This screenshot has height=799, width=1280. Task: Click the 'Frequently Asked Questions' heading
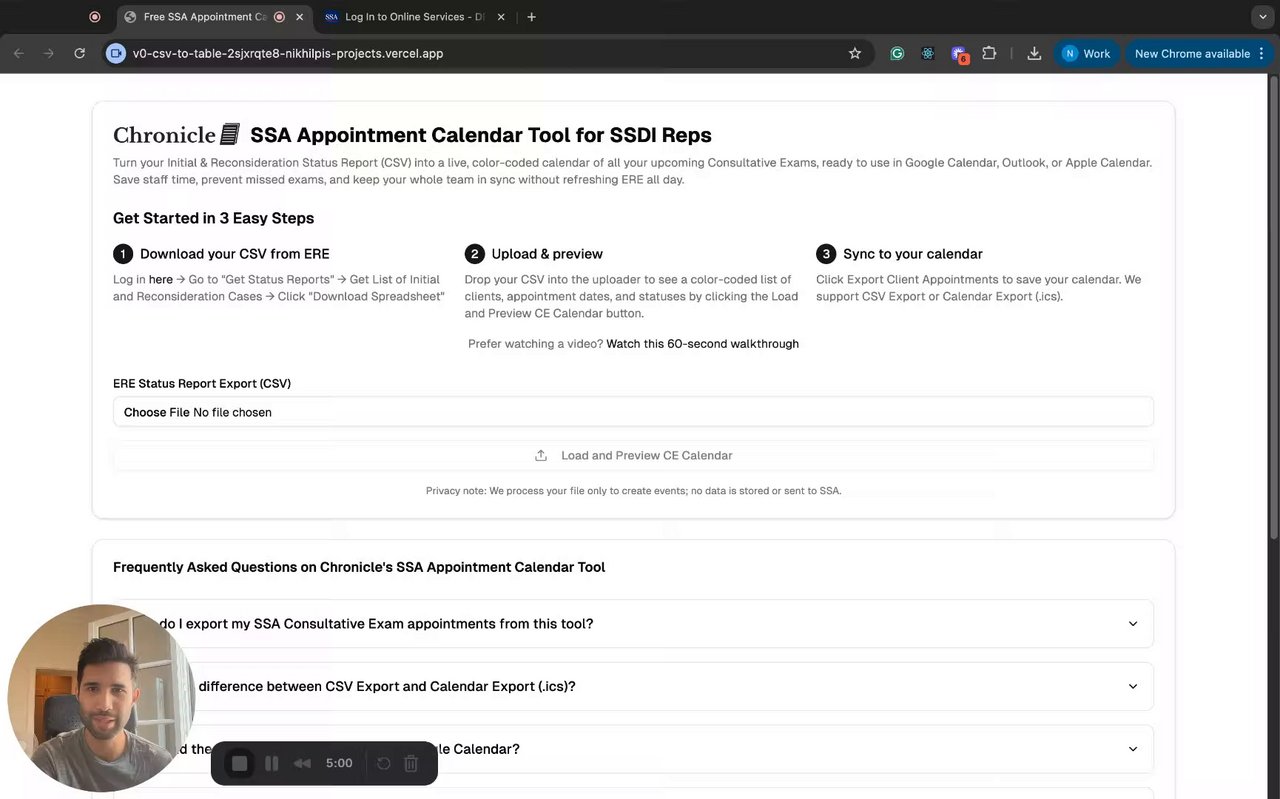359,567
